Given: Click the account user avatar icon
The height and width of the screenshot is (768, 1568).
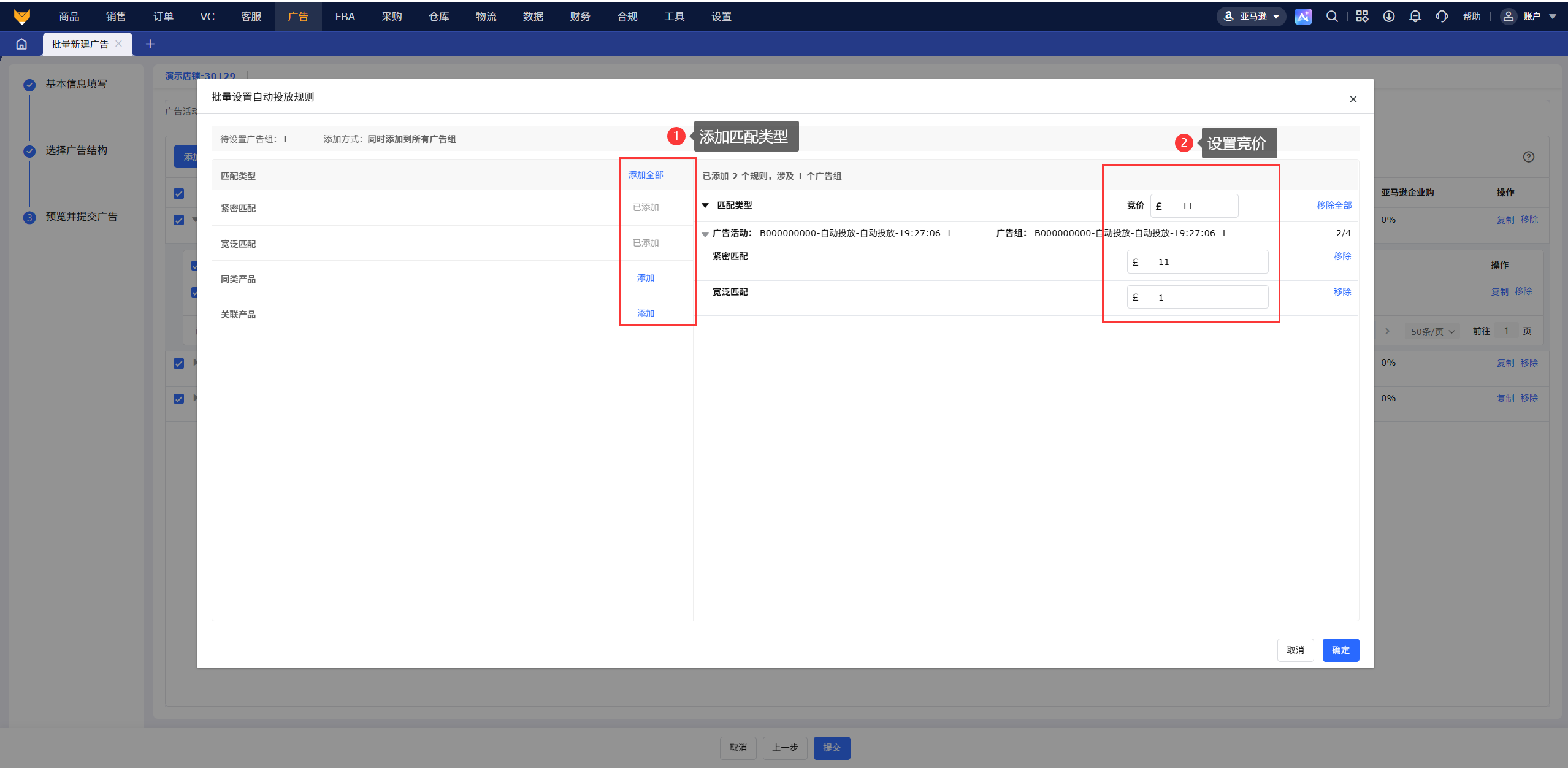Looking at the screenshot, I should (x=1509, y=17).
